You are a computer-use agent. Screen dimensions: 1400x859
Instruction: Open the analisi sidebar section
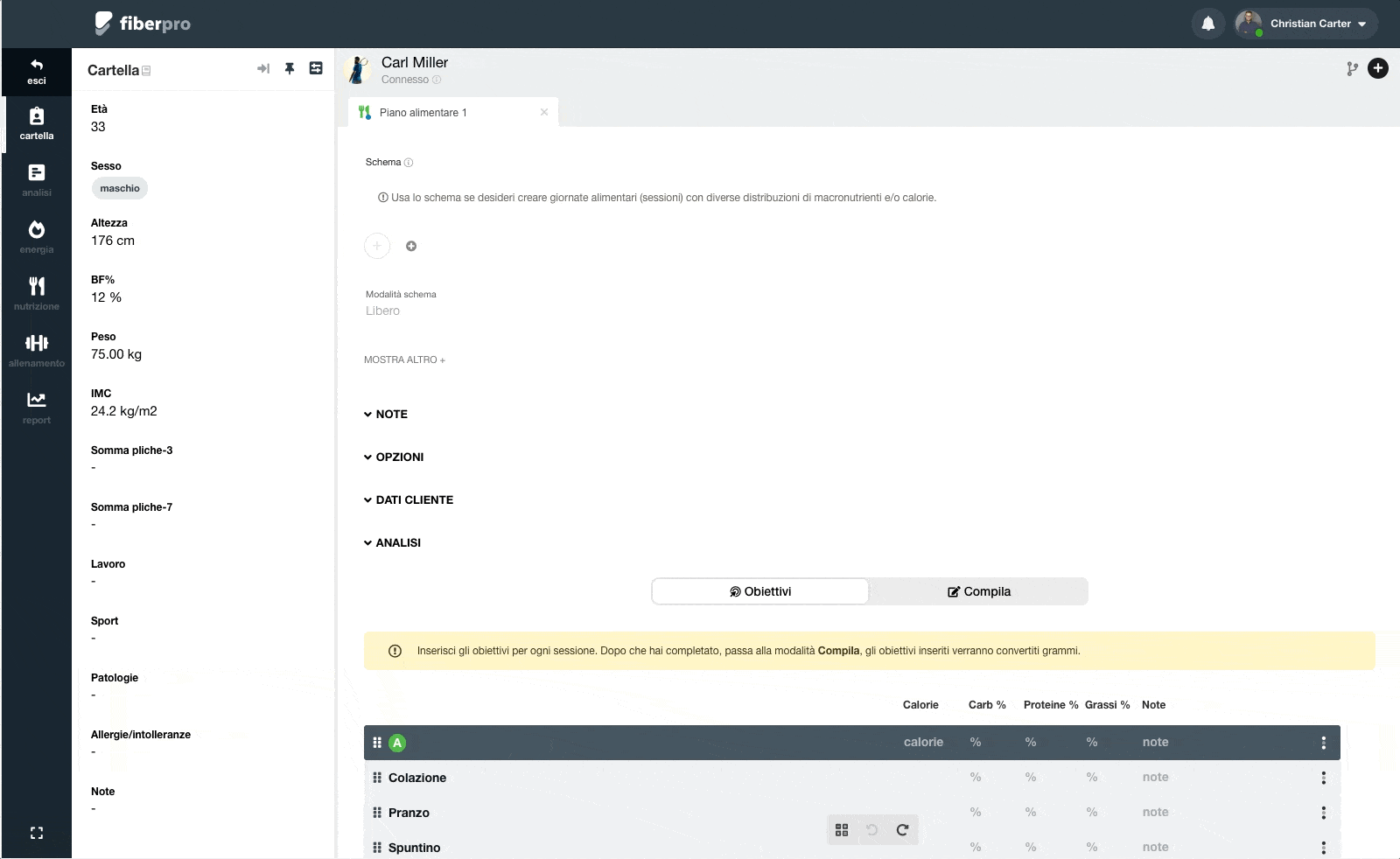pyautogui.click(x=37, y=180)
